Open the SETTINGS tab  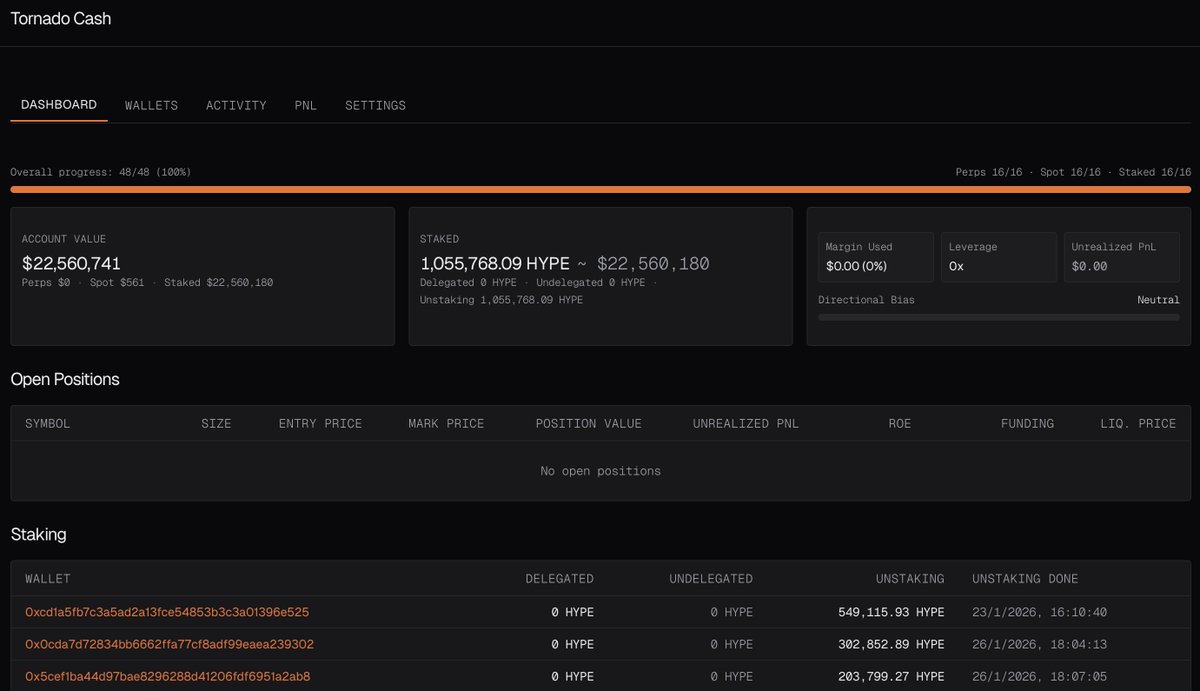pyautogui.click(x=375, y=105)
